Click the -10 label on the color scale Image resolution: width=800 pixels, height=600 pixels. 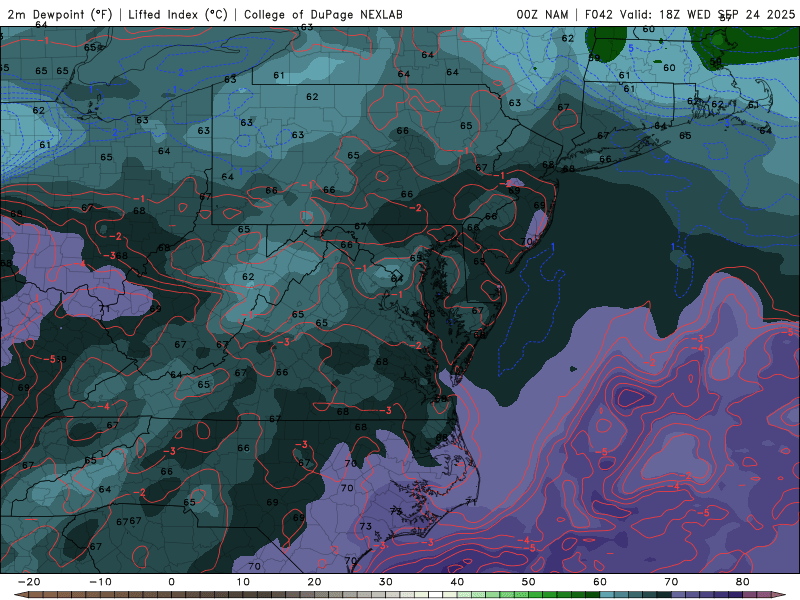point(100,582)
